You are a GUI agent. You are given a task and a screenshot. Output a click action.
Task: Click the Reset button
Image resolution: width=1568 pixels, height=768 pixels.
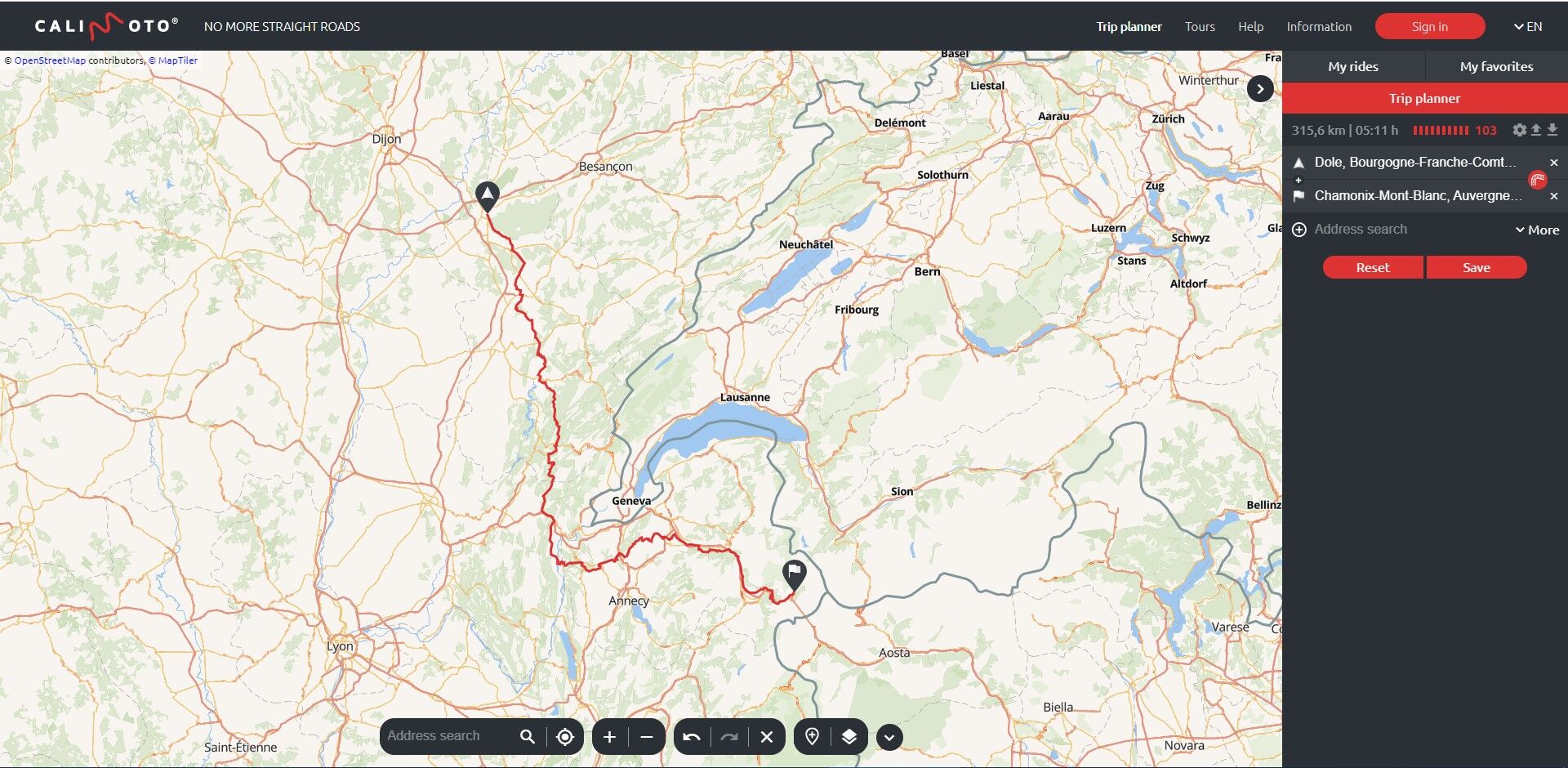point(1373,267)
